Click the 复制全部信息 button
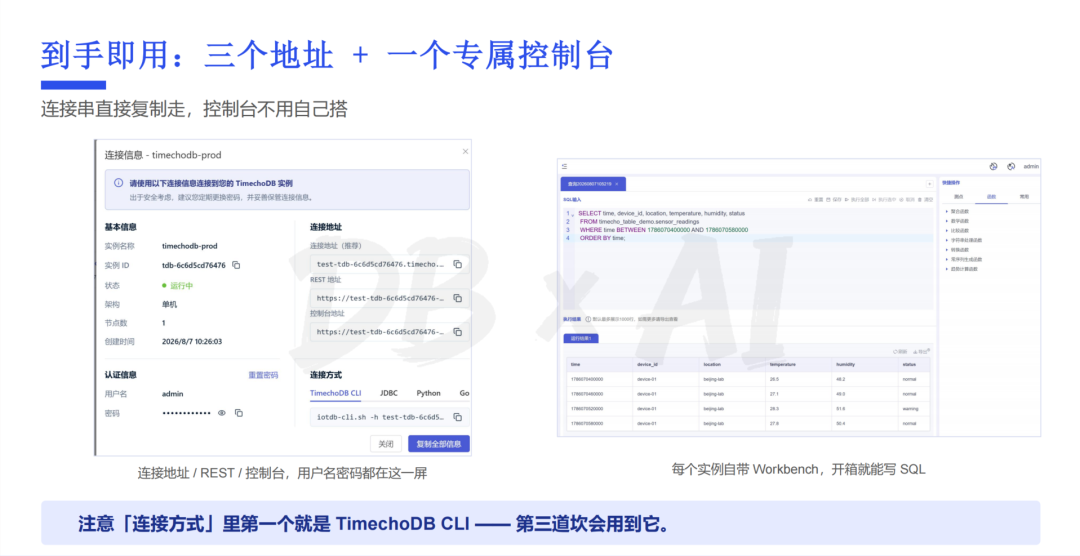This screenshot has height=556, width=1080. pyautogui.click(x=439, y=444)
